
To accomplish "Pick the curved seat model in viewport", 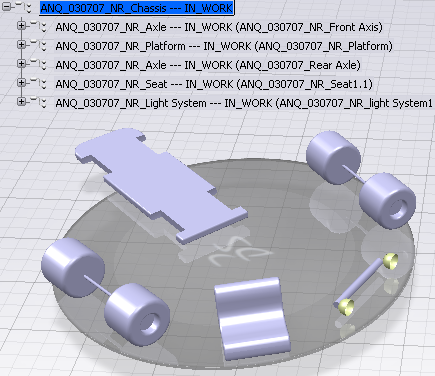I will [252, 319].
